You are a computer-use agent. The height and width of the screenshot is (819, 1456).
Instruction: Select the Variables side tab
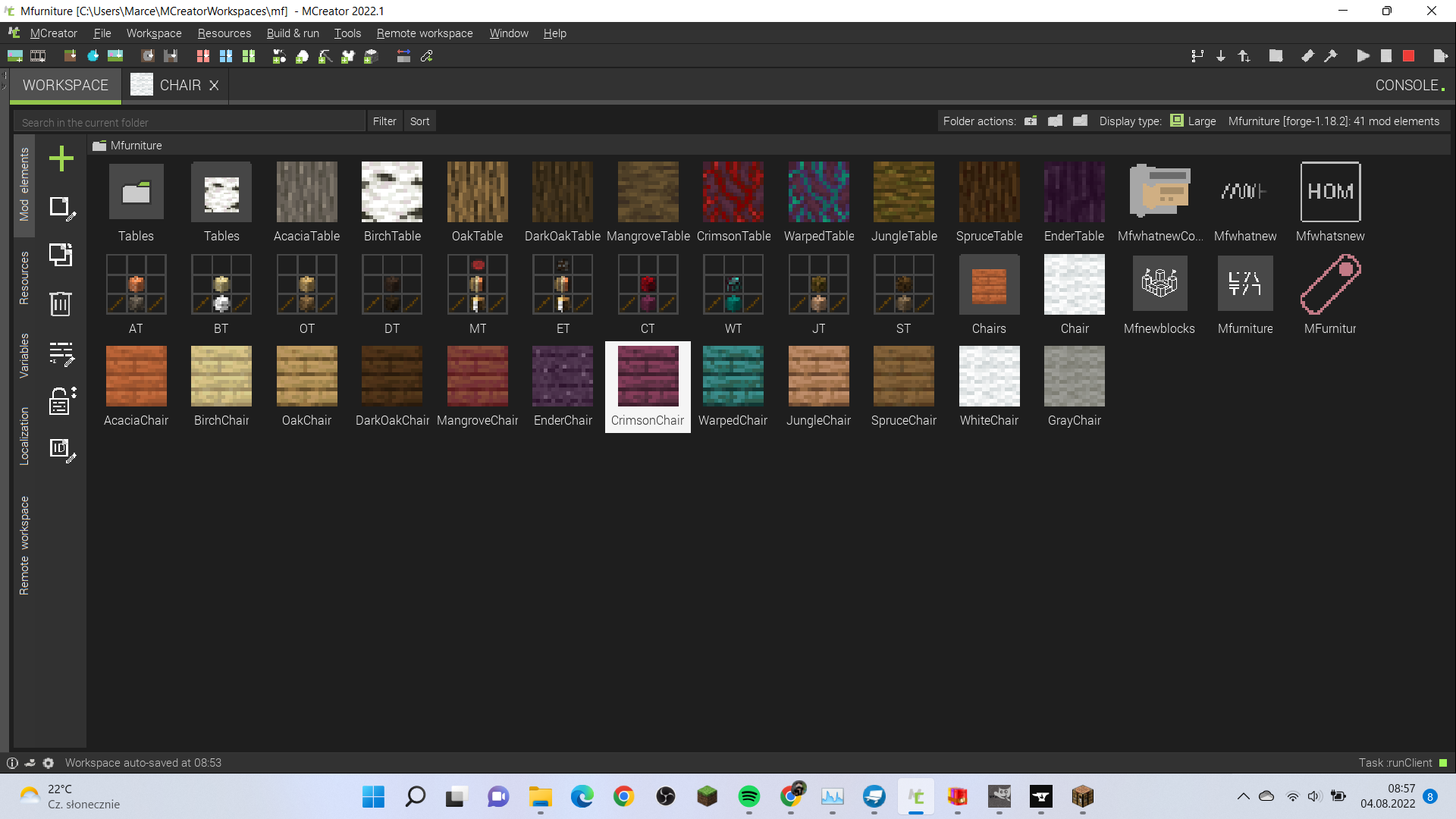(x=24, y=356)
